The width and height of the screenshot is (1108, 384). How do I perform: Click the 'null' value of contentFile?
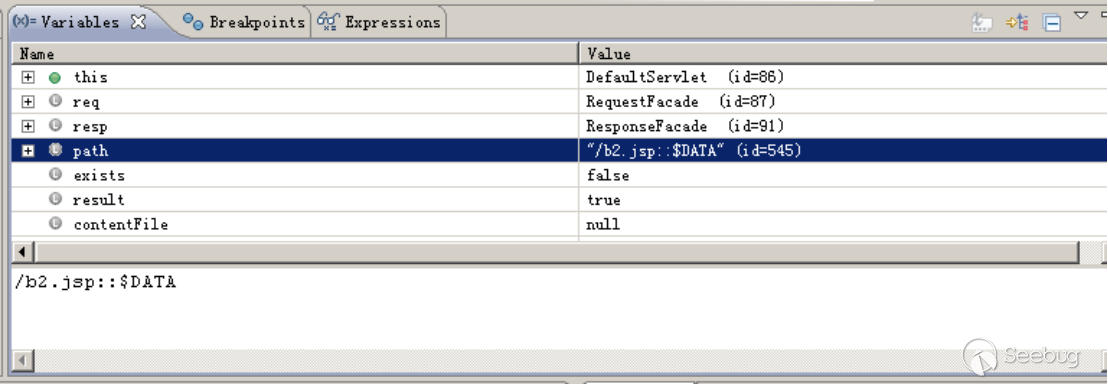click(x=603, y=225)
